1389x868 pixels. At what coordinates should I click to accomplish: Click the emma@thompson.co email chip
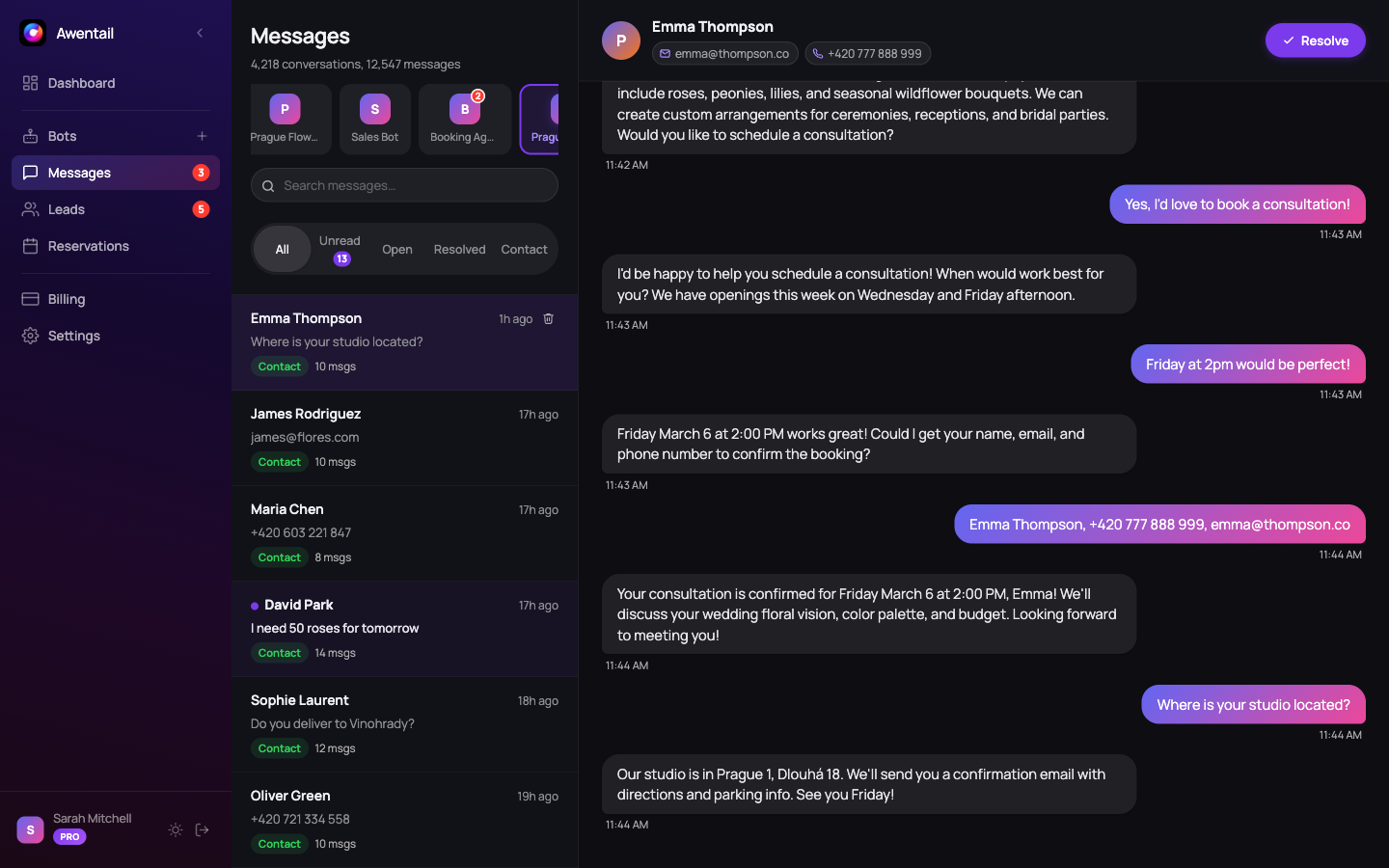point(724,54)
